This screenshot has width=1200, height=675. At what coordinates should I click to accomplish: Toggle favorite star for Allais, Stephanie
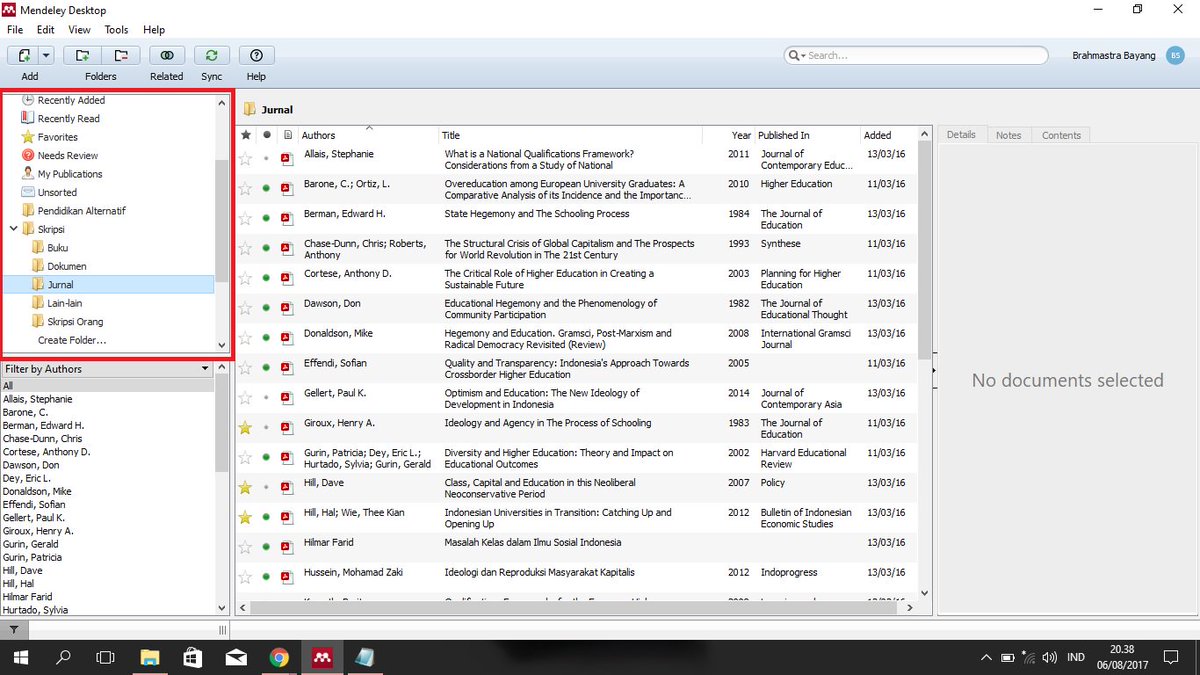[x=246, y=158]
